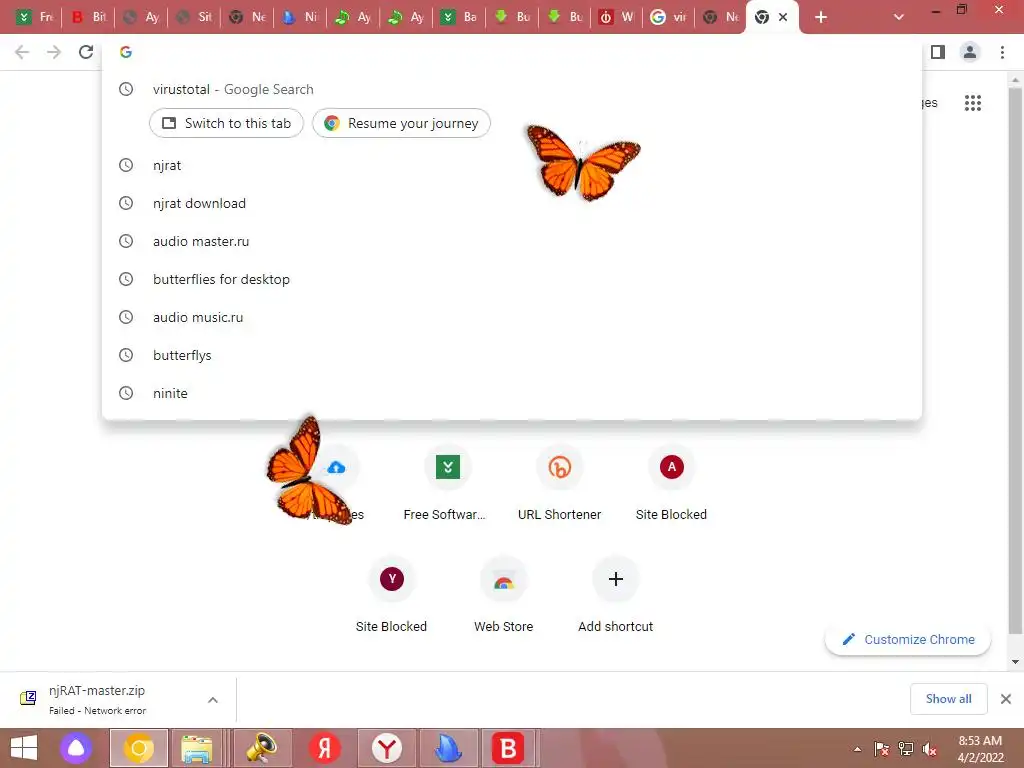Open the Google apps grid

click(972, 103)
